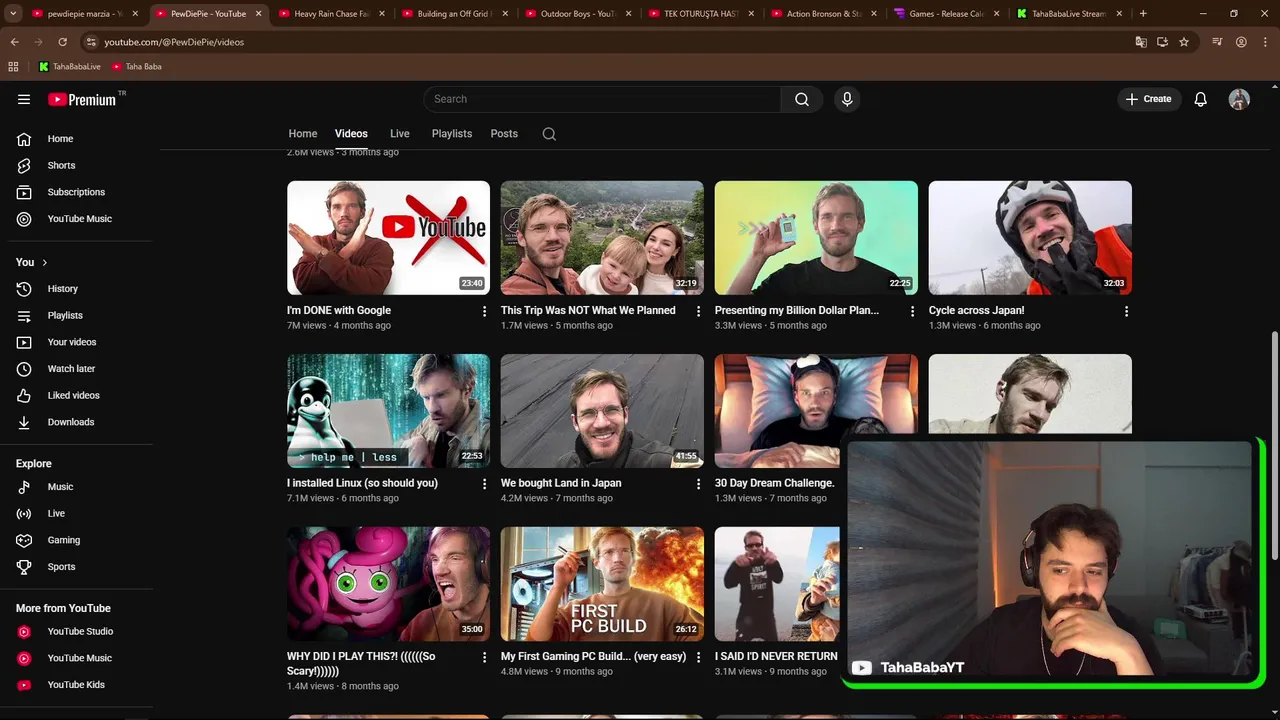Go back with browser back arrow
1280x720 pixels.
14,42
